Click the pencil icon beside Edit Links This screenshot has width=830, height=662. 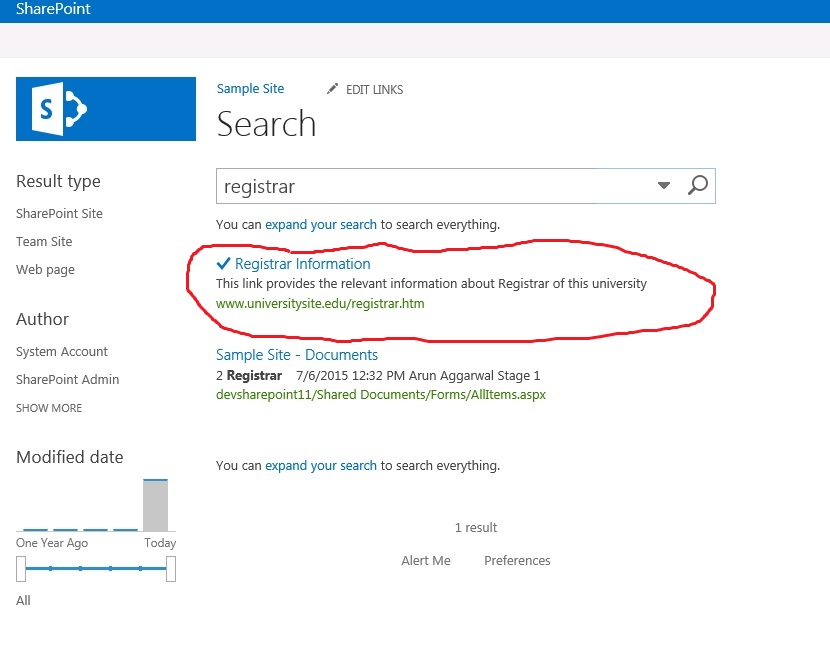coord(333,90)
